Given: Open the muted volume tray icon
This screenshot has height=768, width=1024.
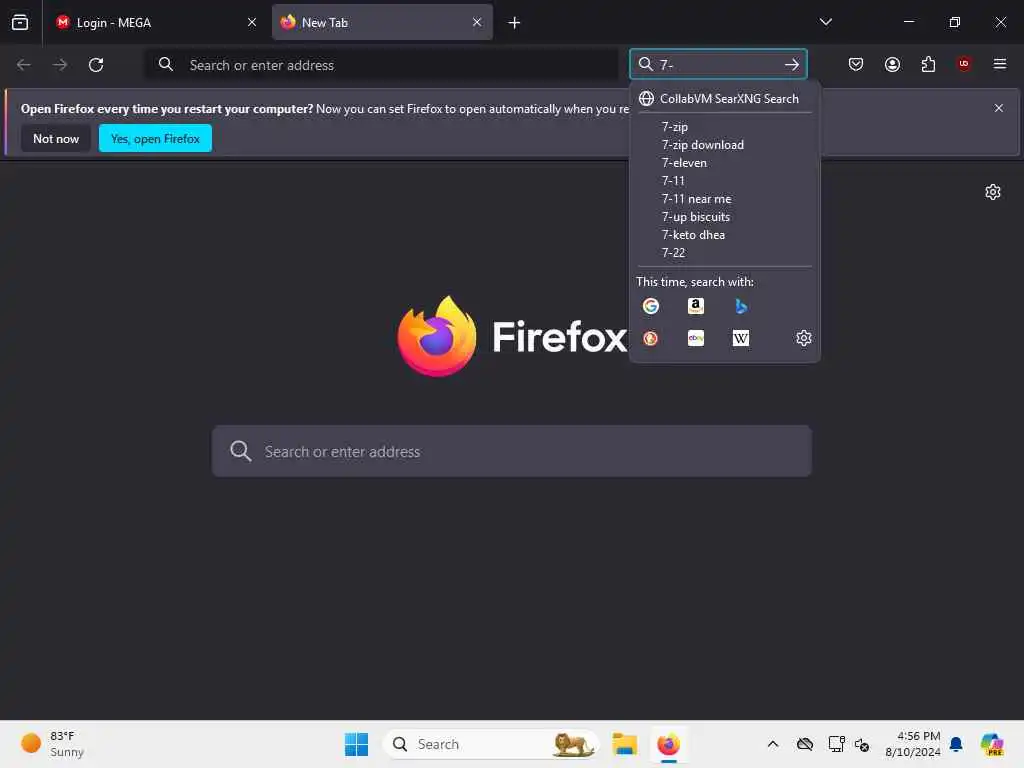Looking at the screenshot, I should tap(861, 744).
